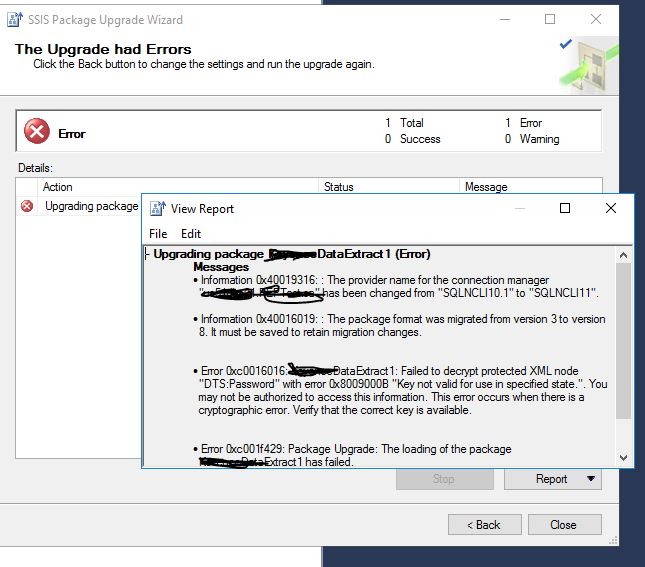Click the report scrollbar up arrow

(x=623, y=255)
